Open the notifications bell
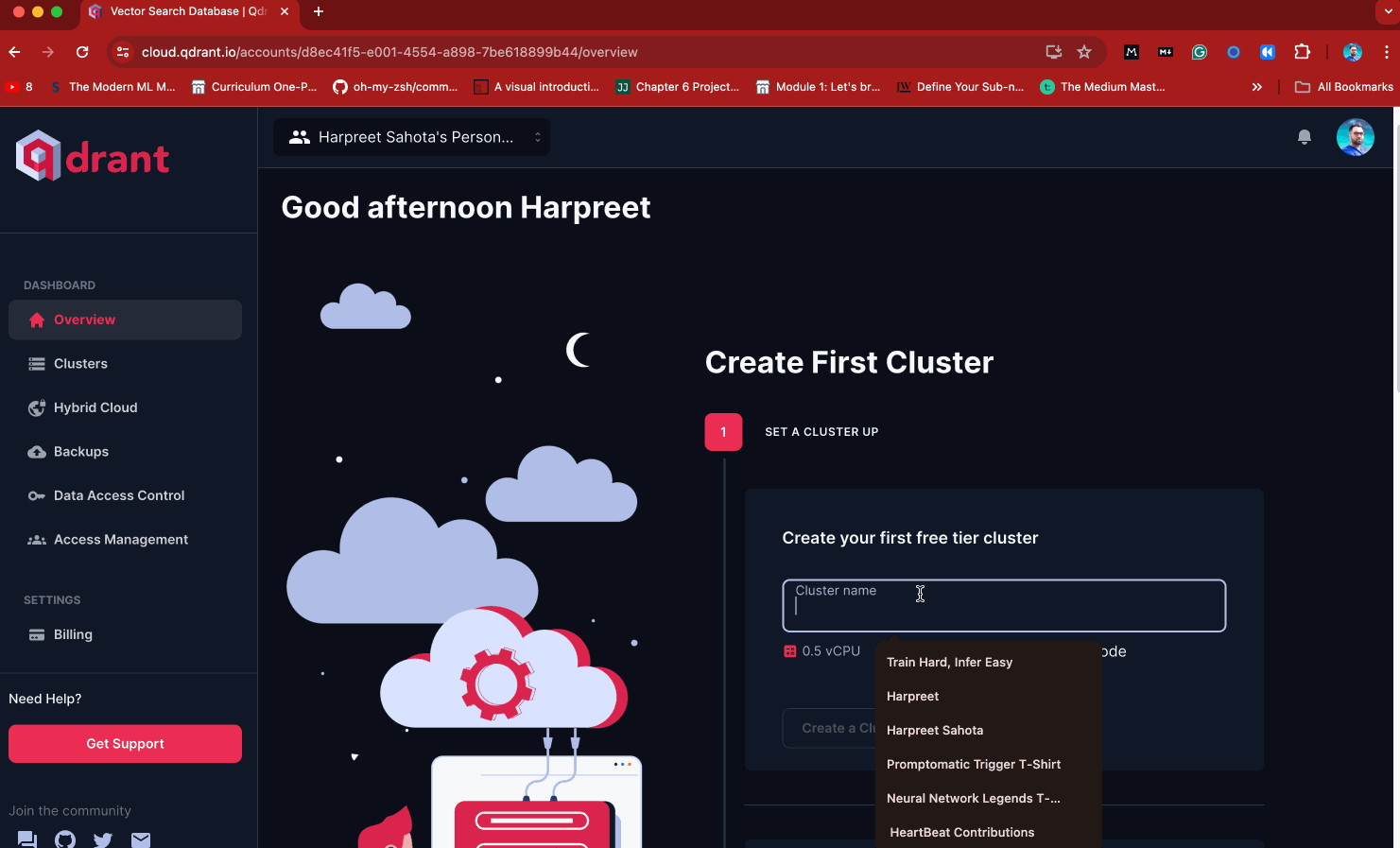 (1305, 137)
